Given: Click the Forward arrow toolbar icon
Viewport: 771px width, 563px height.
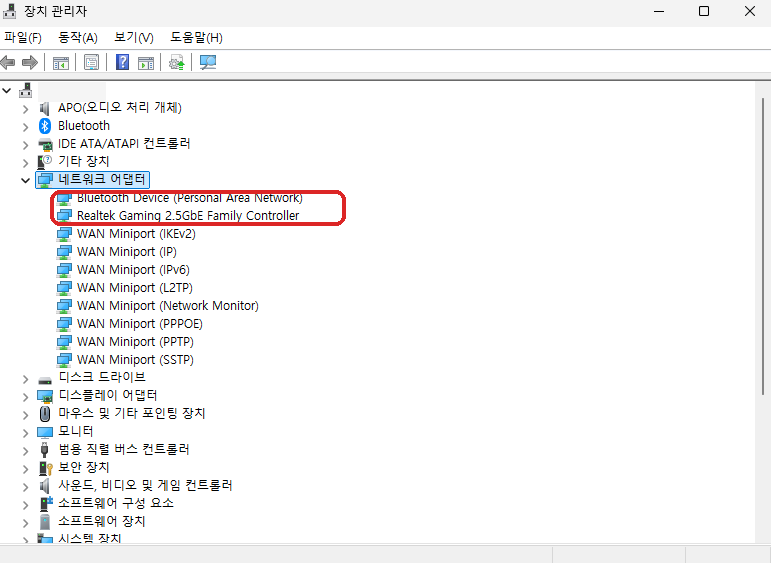Looking at the screenshot, I should (x=30, y=62).
